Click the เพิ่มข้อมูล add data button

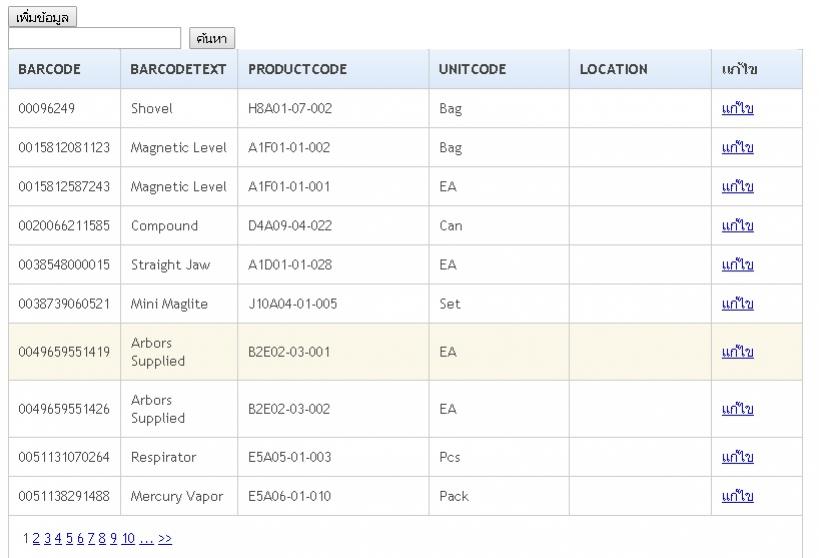(42, 17)
